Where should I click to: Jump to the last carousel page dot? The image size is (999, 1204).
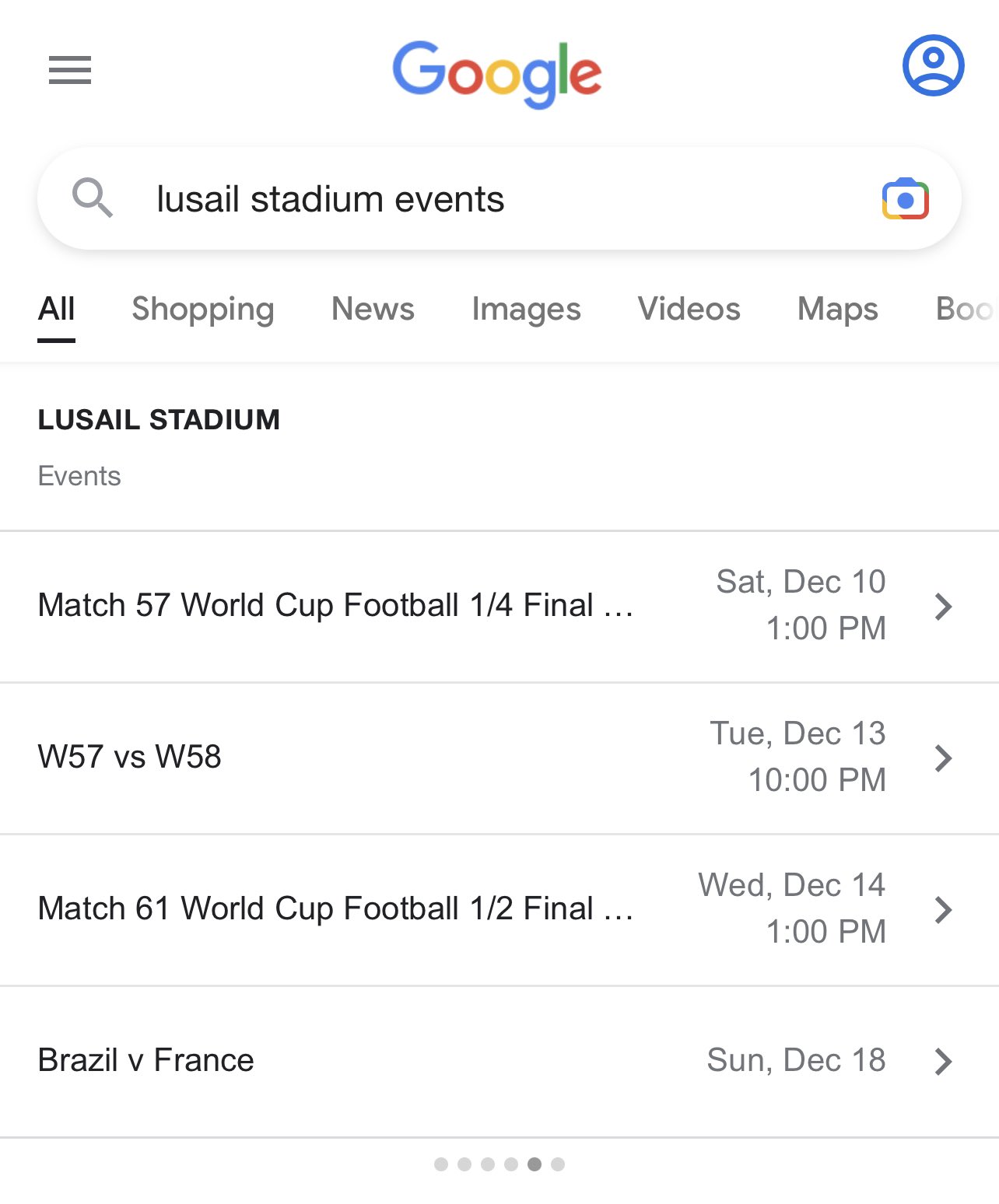[558, 1164]
